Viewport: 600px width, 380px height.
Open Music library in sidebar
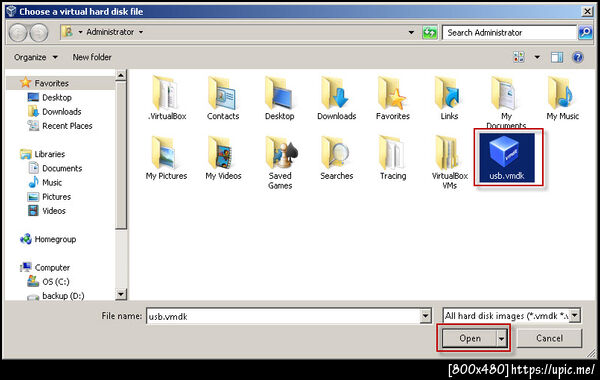[x=45, y=183]
